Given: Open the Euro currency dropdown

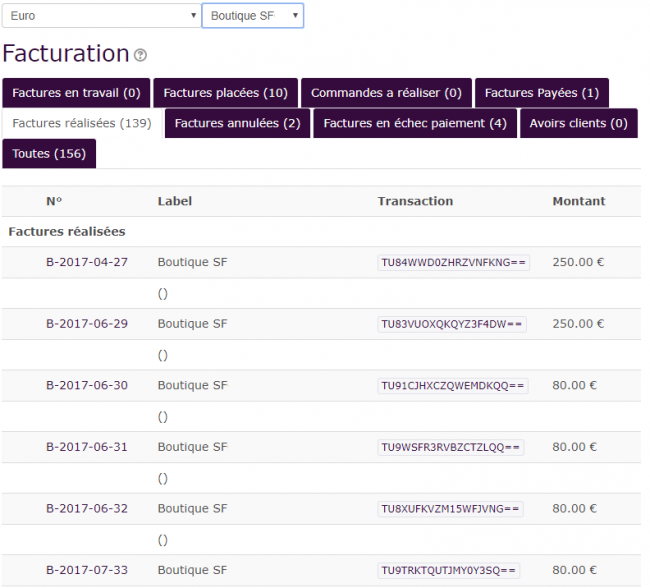Looking at the screenshot, I should point(101,16).
